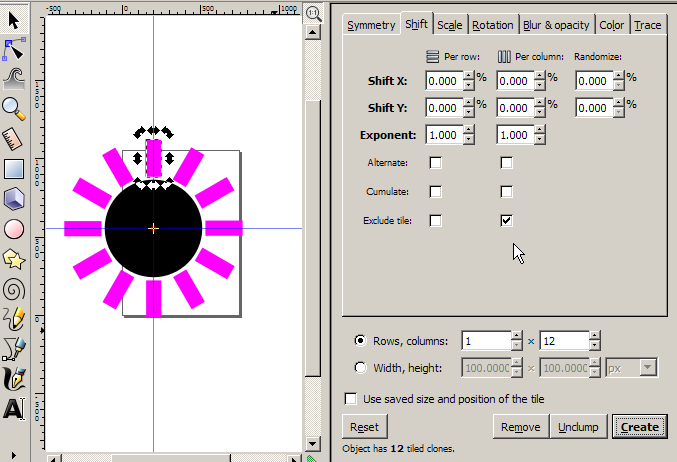
Task: Choose the Zoom magnifier tool
Action: [14, 107]
